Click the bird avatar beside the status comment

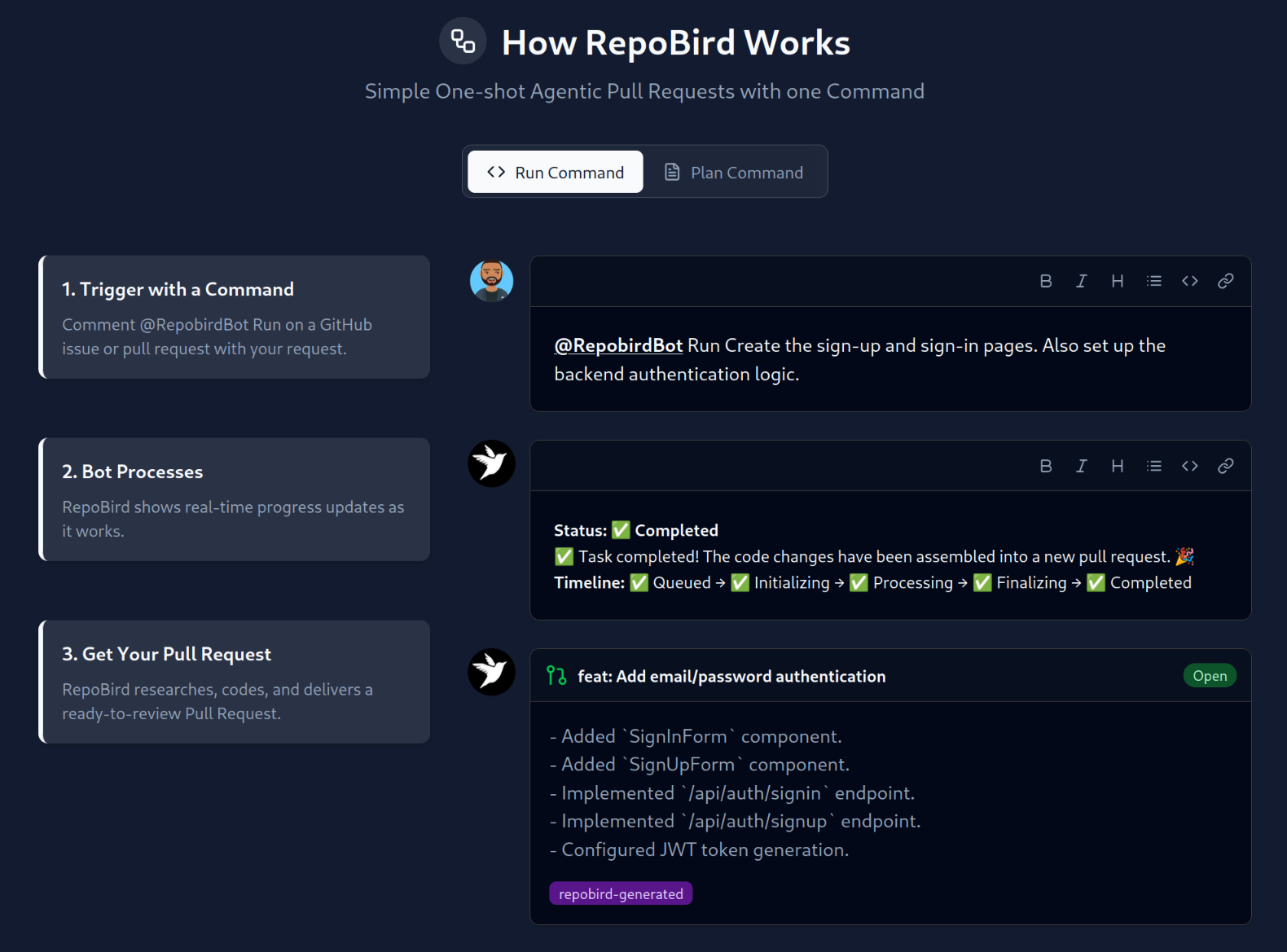(x=492, y=464)
